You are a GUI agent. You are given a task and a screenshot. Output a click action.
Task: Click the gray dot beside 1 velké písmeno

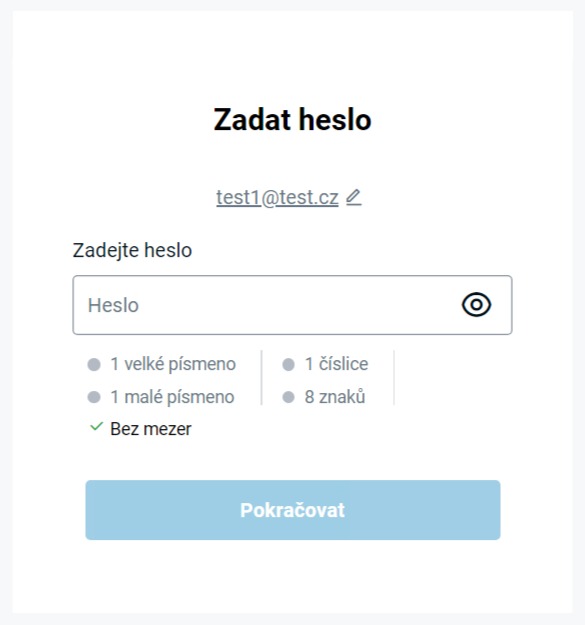coord(94,364)
